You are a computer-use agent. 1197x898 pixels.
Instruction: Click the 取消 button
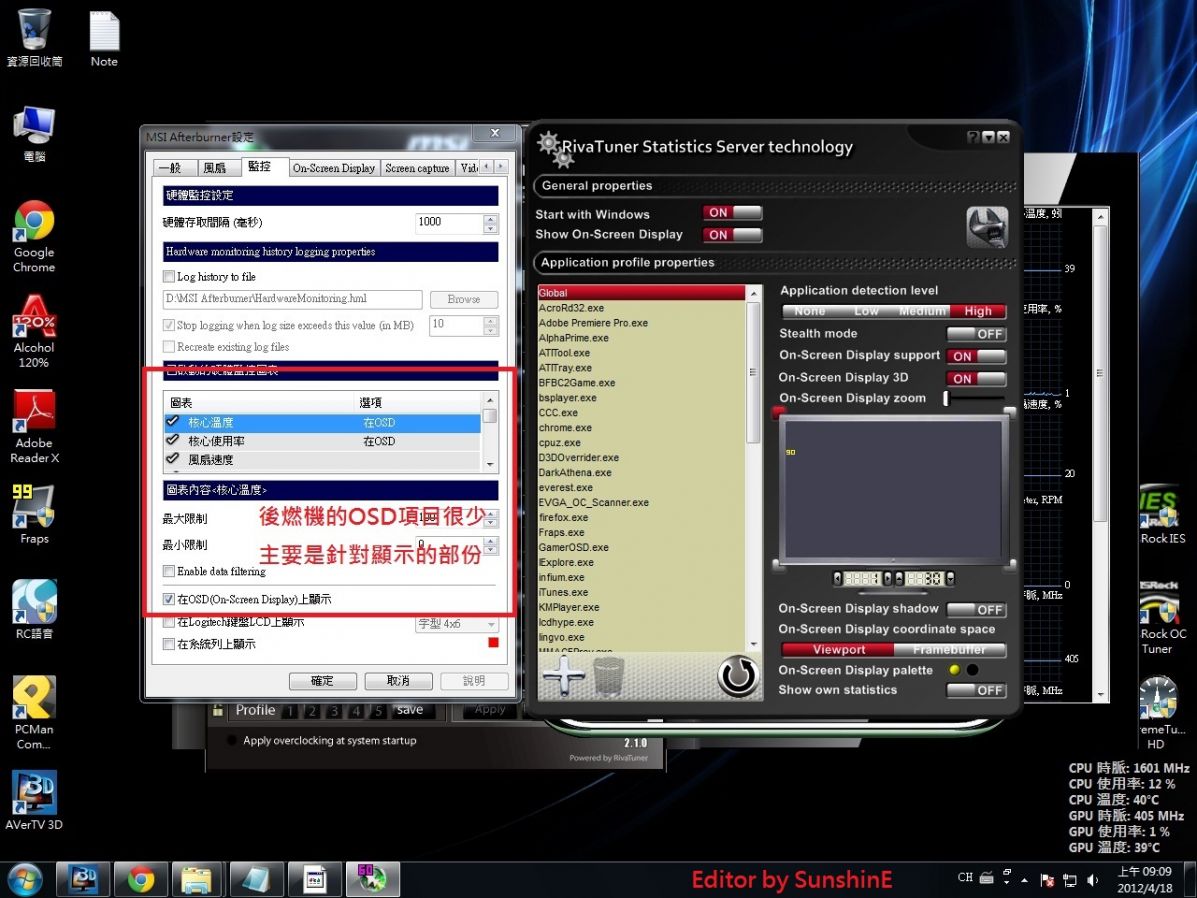(x=398, y=680)
